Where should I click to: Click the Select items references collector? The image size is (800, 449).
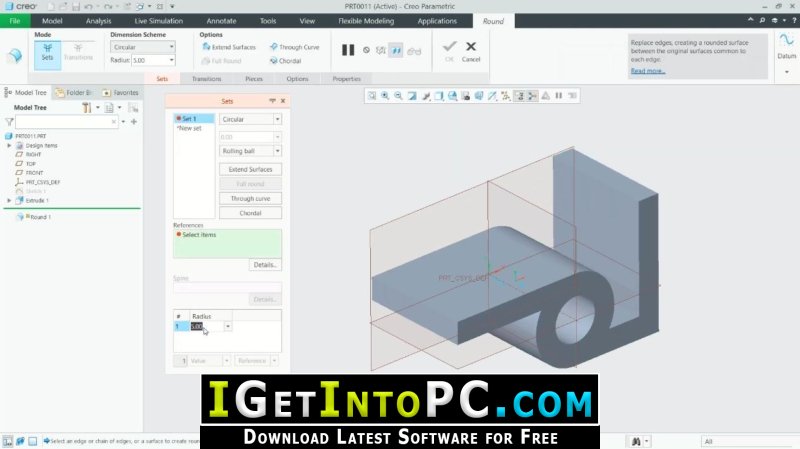coord(227,243)
